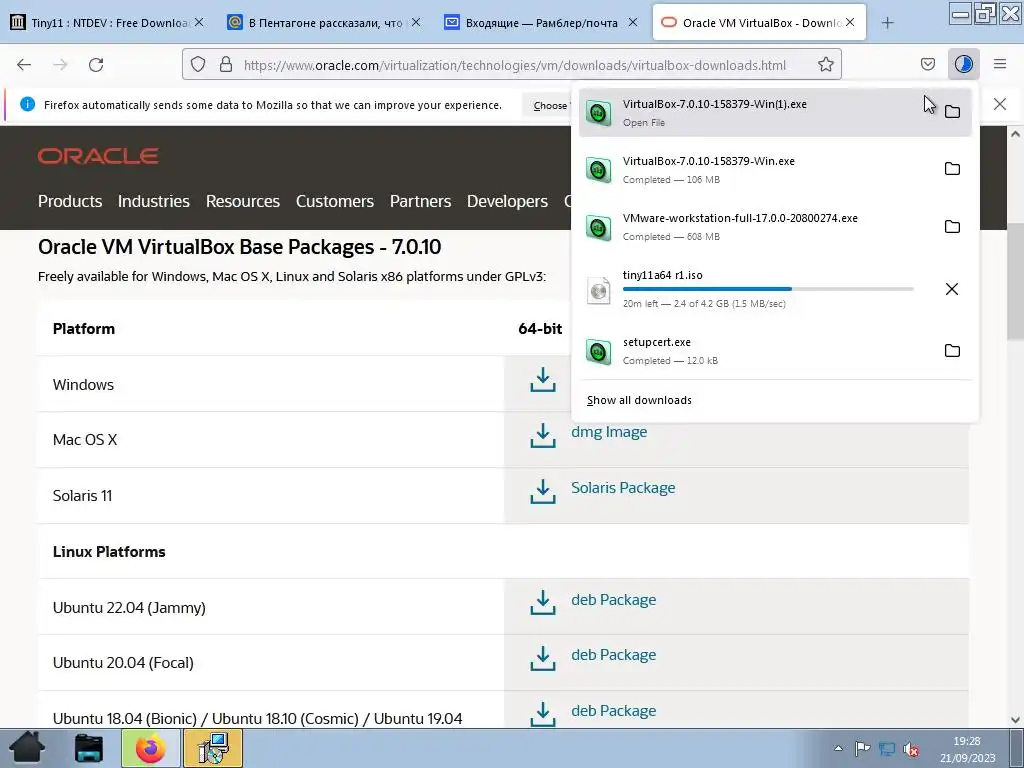The height and width of the screenshot is (768, 1024).
Task: Open the Products menu
Action: [70, 201]
